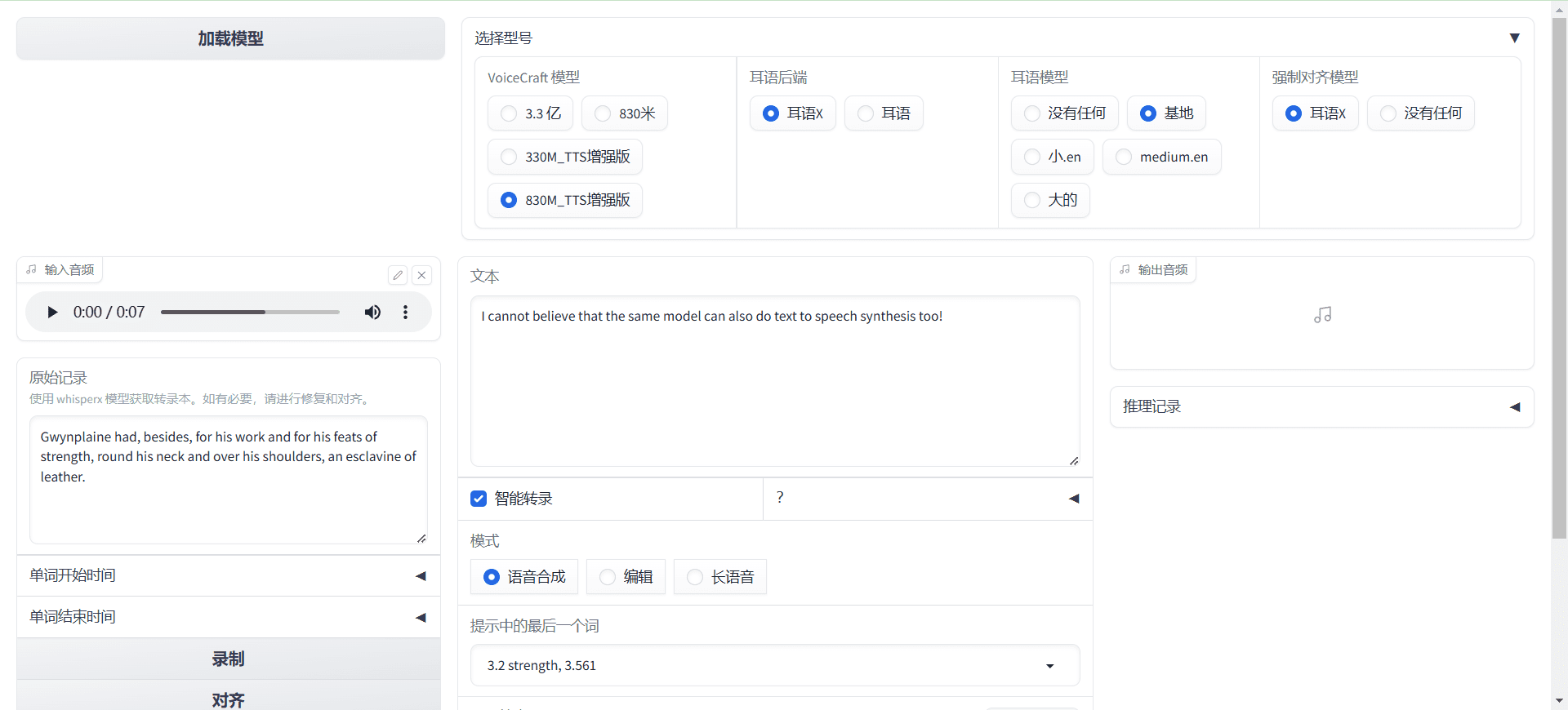Click the 输出音频 music note label icon

click(x=1125, y=269)
